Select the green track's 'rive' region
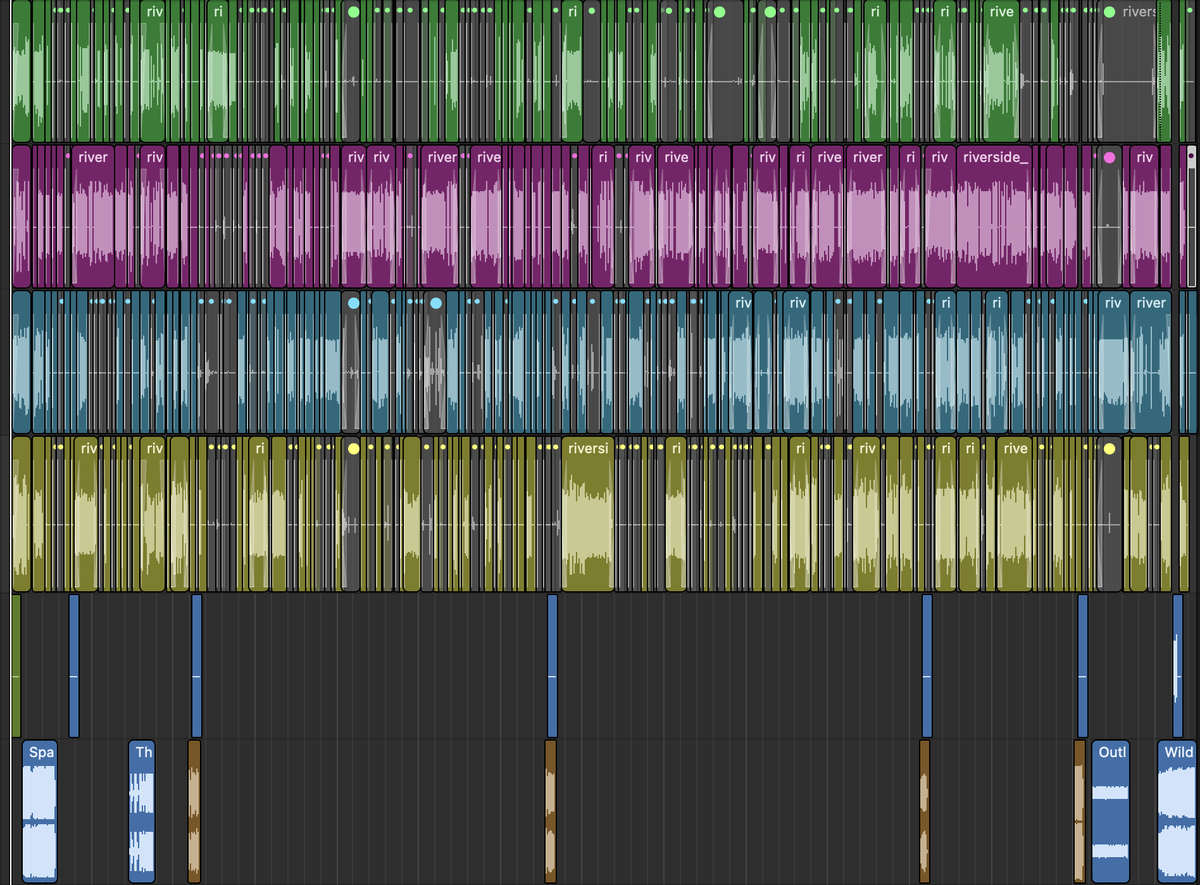Screen dimensions: 1200x885 pos(1001,71)
